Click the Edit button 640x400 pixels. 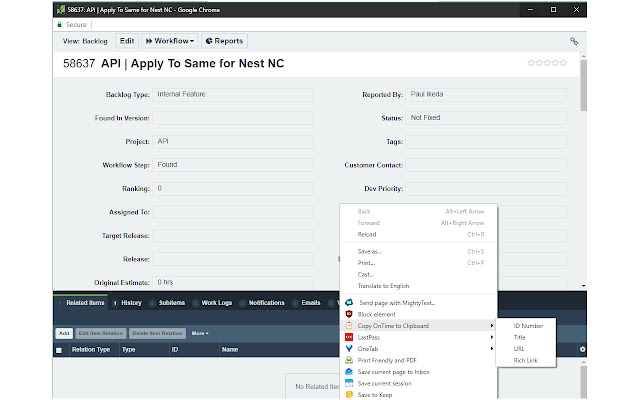click(127, 41)
